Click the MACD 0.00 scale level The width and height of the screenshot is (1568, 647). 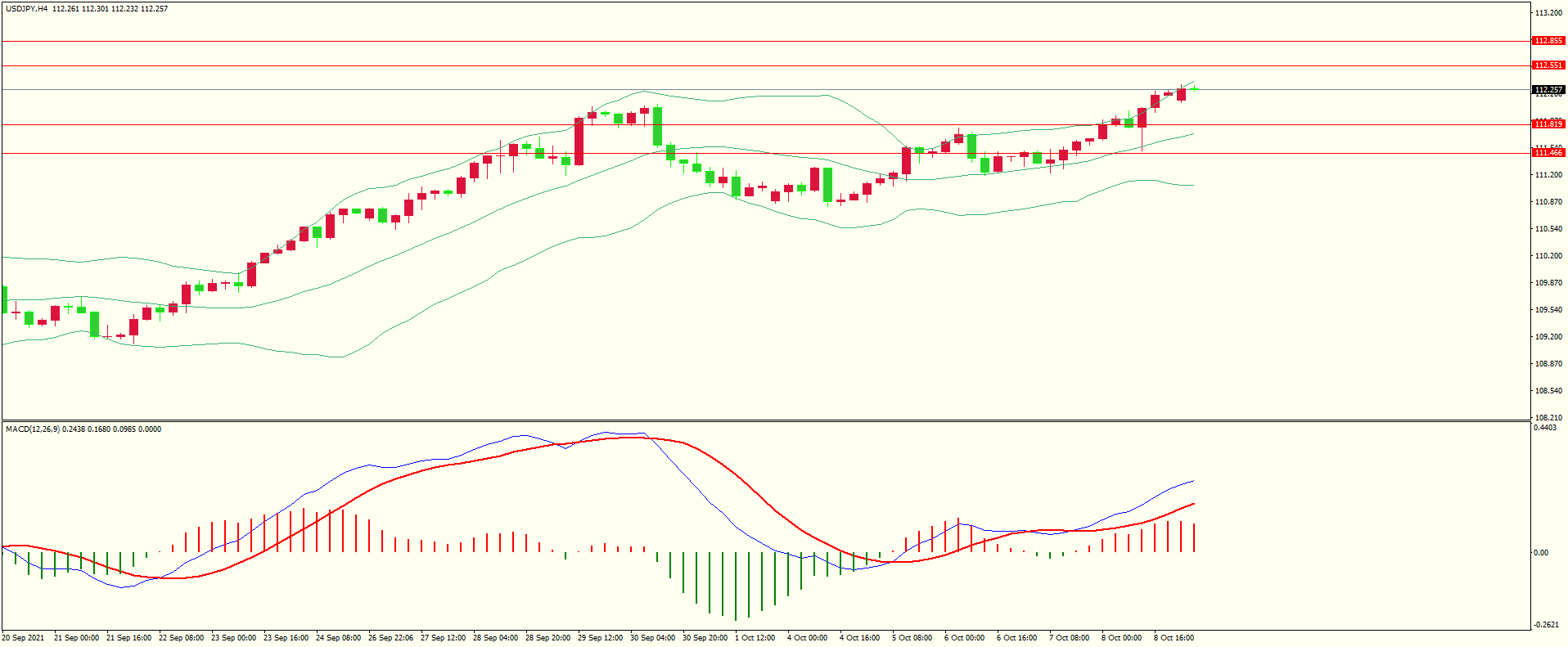pyautogui.click(x=1541, y=553)
